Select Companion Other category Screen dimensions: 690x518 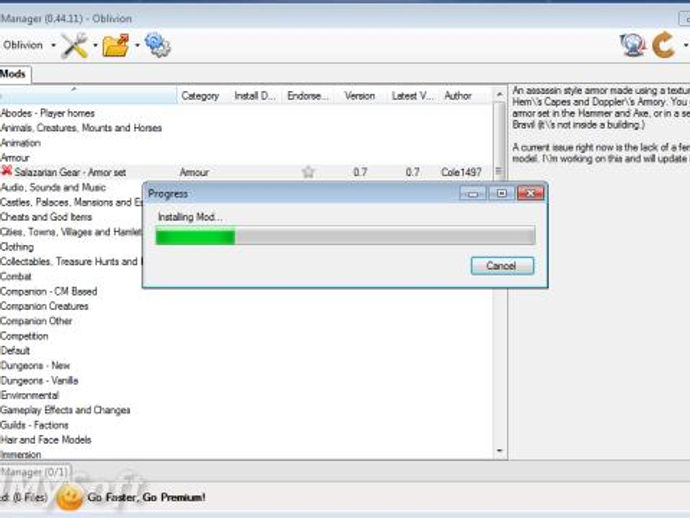point(36,321)
